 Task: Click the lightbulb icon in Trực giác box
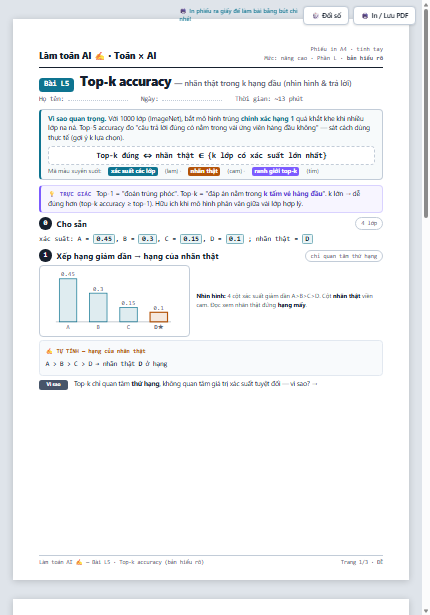click(x=51, y=194)
